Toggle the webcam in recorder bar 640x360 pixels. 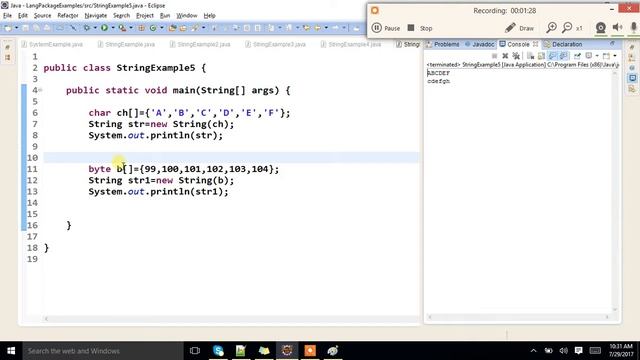coord(600,28)
